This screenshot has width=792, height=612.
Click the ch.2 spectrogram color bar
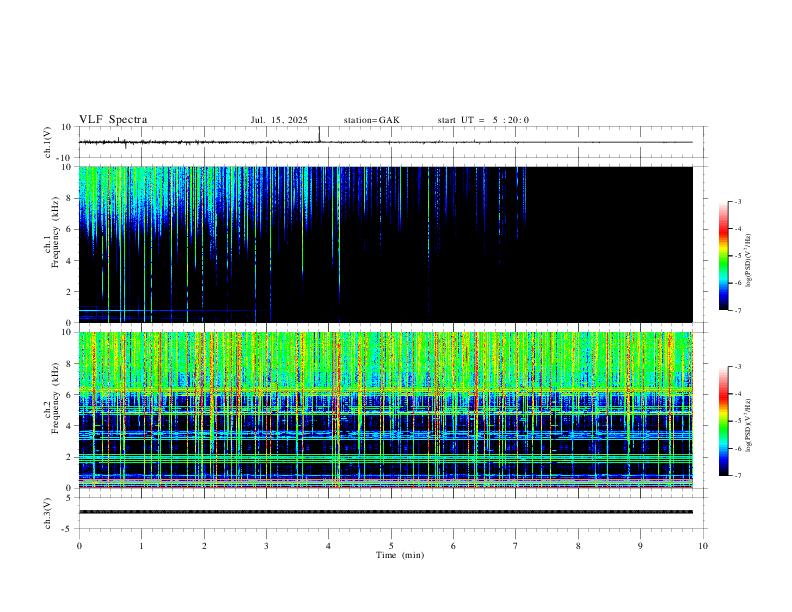tap(723, 421)
